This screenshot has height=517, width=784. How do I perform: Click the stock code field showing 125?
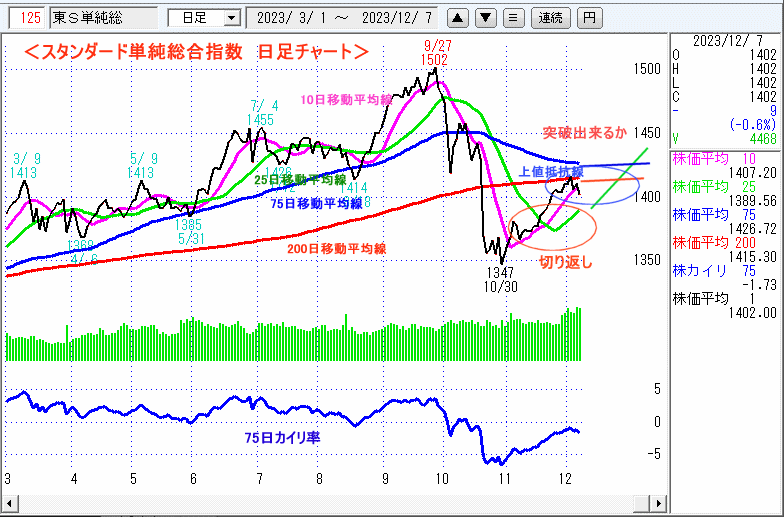coord(29,17)
